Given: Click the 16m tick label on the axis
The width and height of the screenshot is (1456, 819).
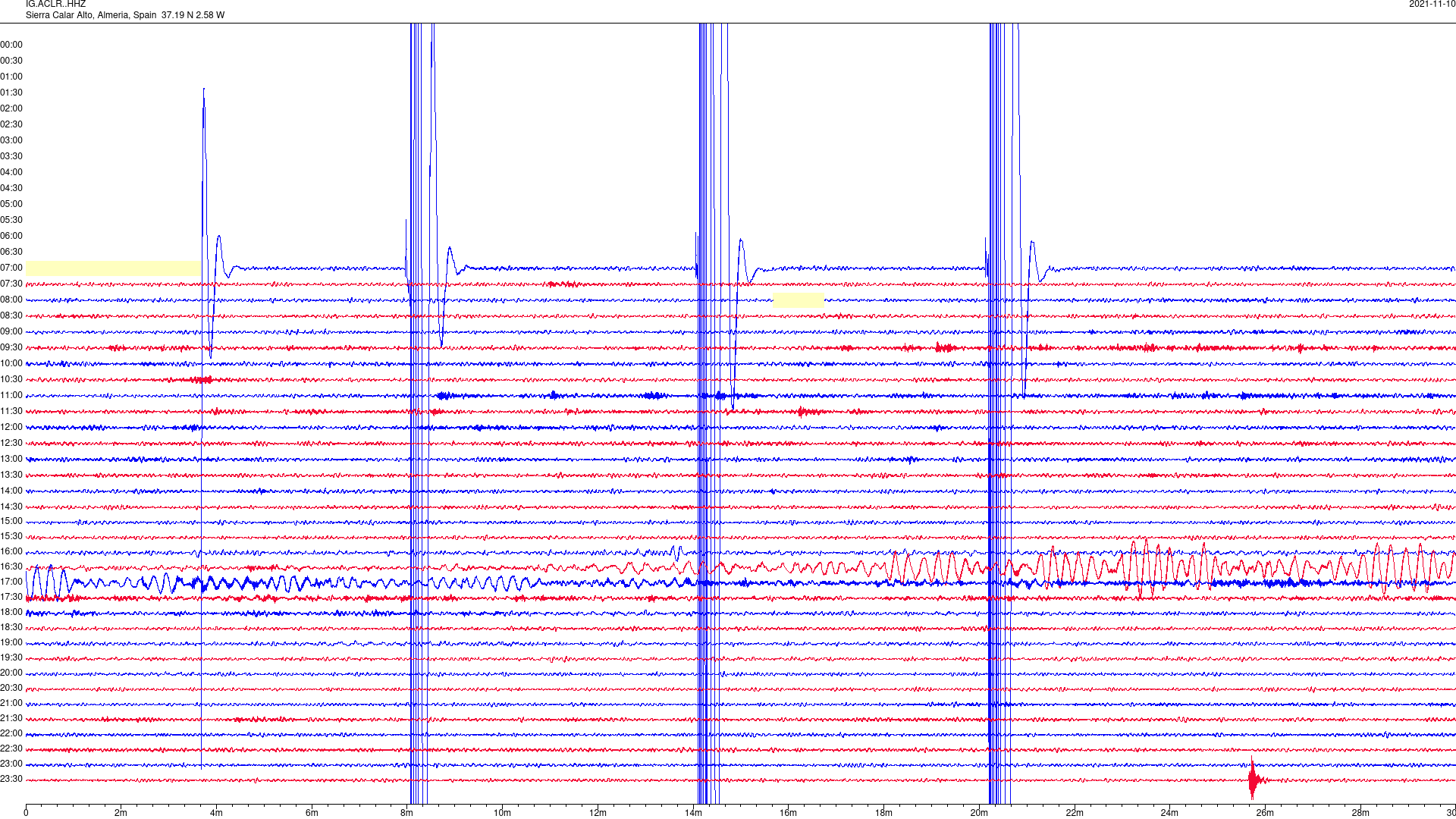Looking at the screenshot, I should click(x=789, y=813).
